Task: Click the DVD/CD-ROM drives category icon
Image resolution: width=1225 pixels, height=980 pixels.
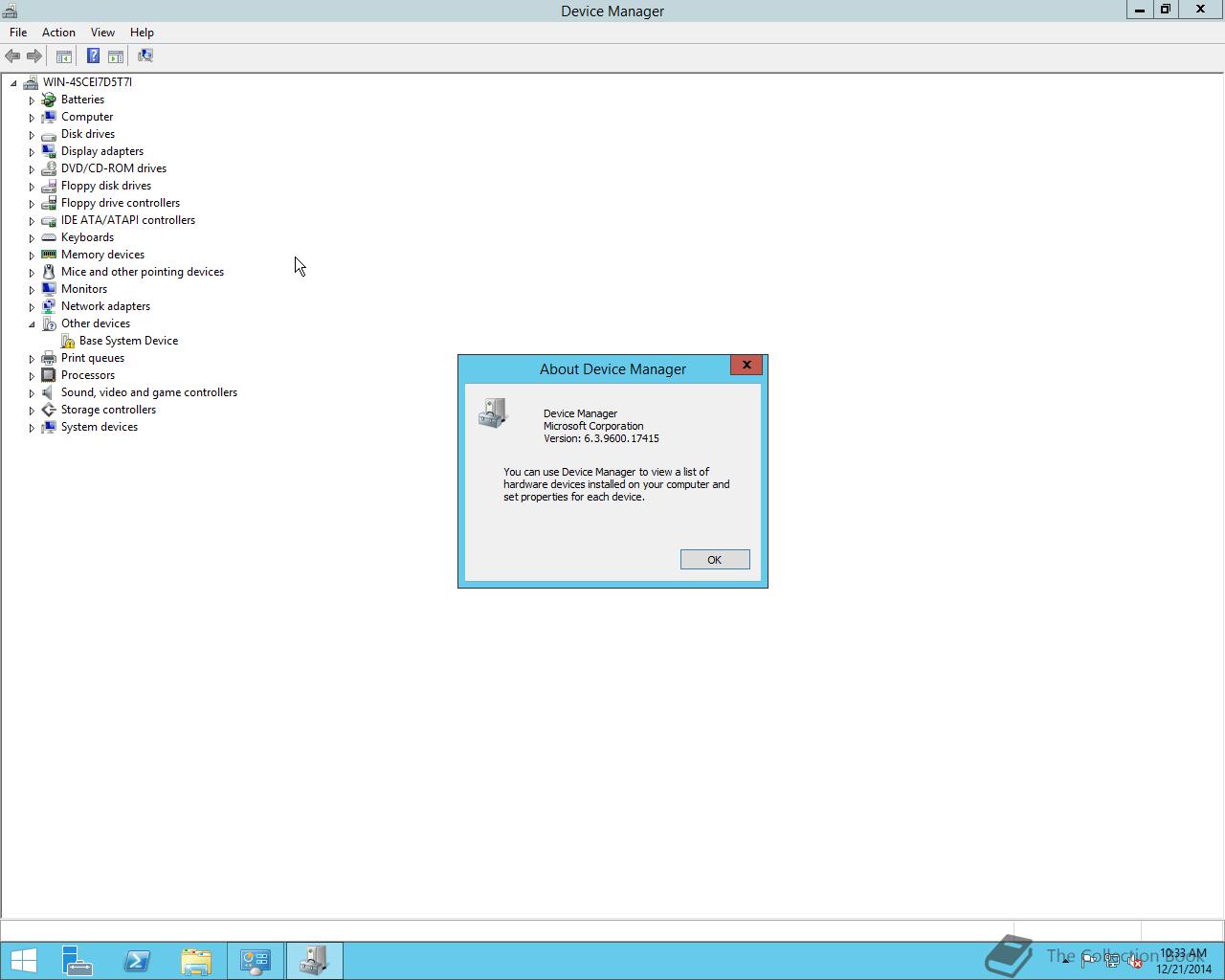Action: click(x=49, y=168)
